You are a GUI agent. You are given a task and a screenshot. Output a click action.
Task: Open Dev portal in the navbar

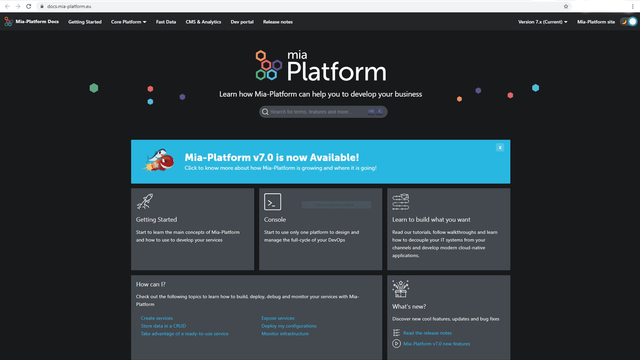242,22
